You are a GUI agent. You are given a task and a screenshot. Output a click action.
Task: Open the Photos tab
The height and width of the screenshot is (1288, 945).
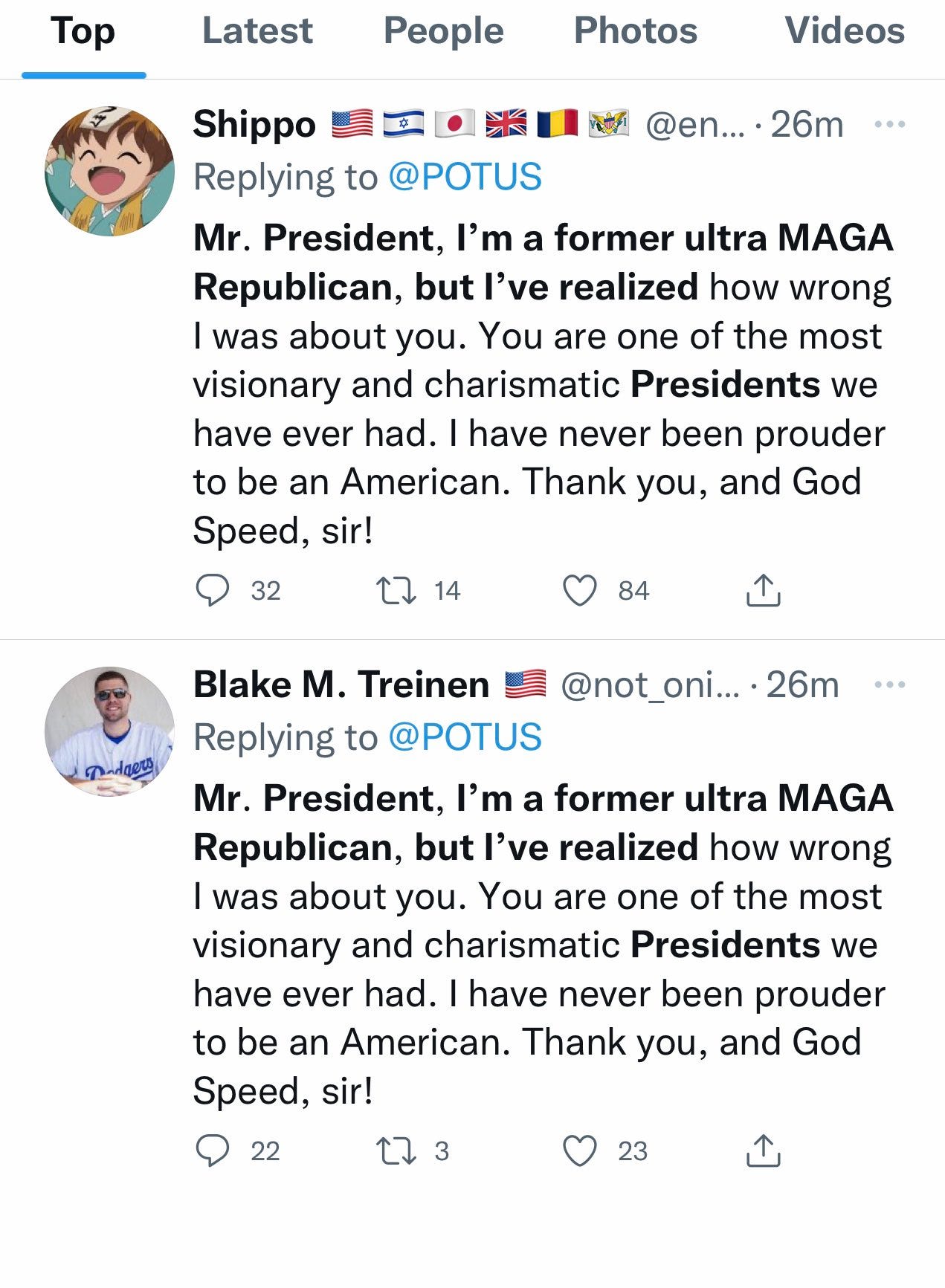point(636,31)
